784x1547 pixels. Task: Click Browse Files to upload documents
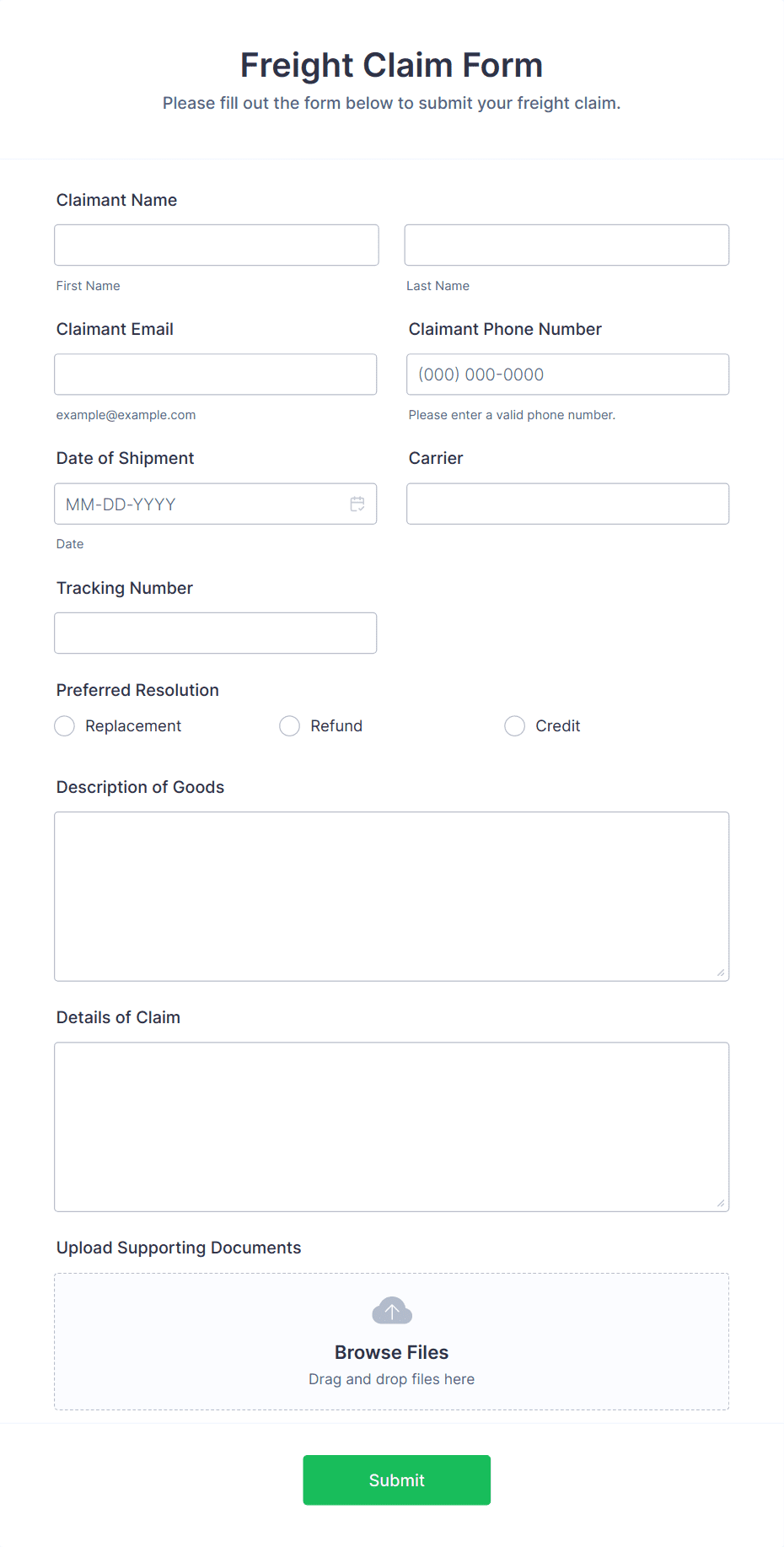[x=391, y=1351]
